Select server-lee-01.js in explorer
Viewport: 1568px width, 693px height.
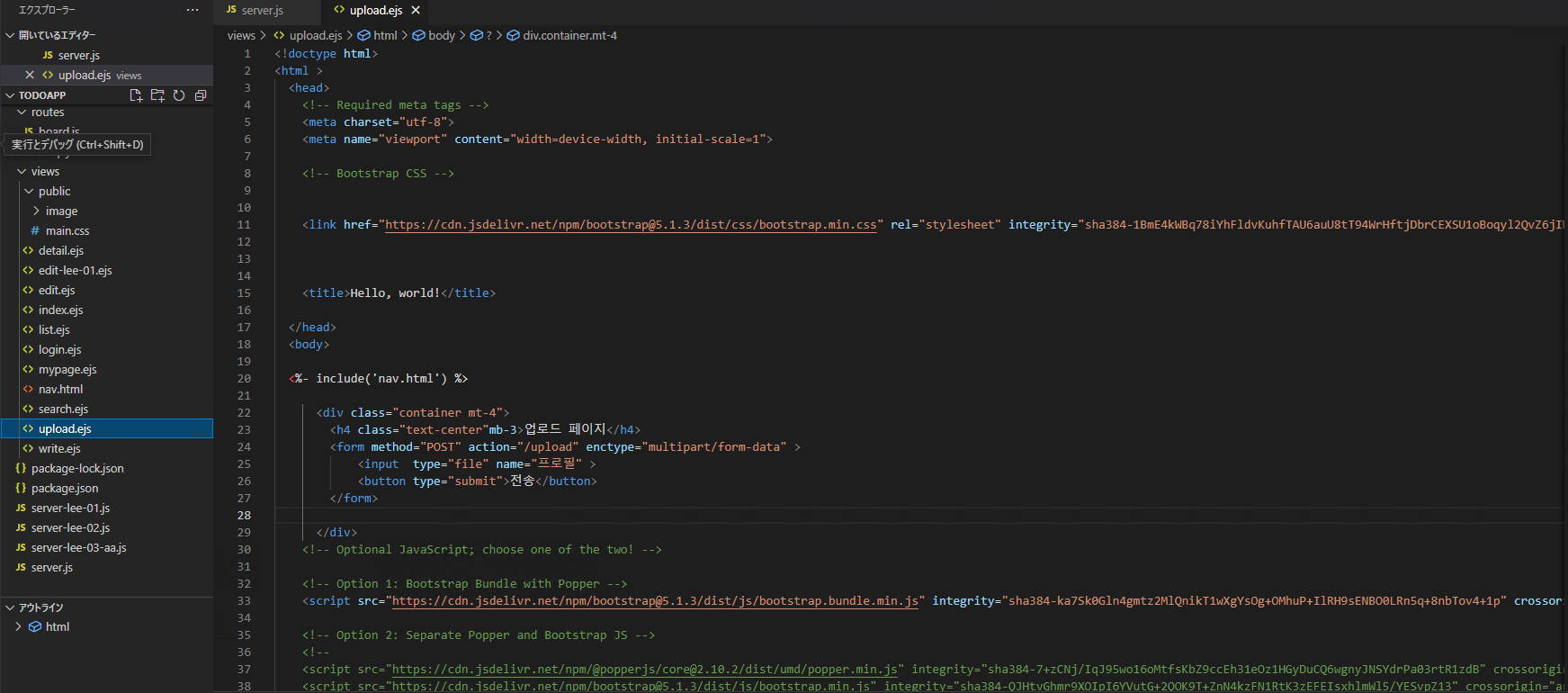[70, 508]
